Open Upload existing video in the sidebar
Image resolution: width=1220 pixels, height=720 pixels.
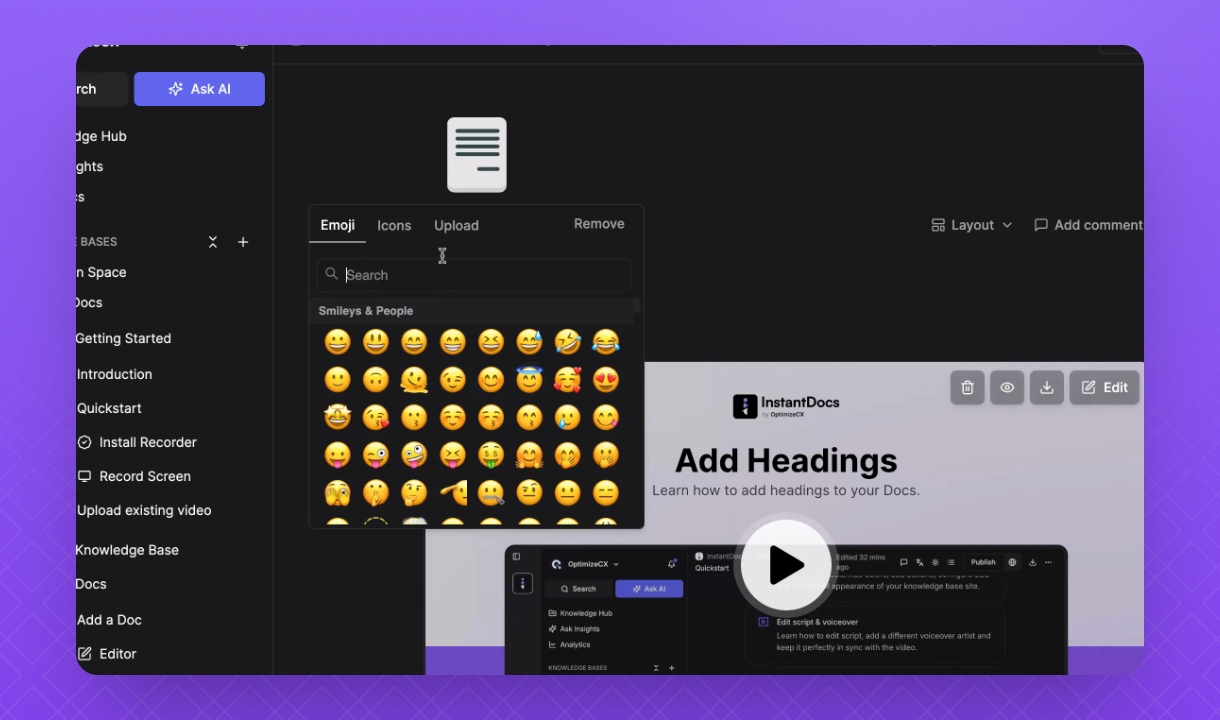144,510
